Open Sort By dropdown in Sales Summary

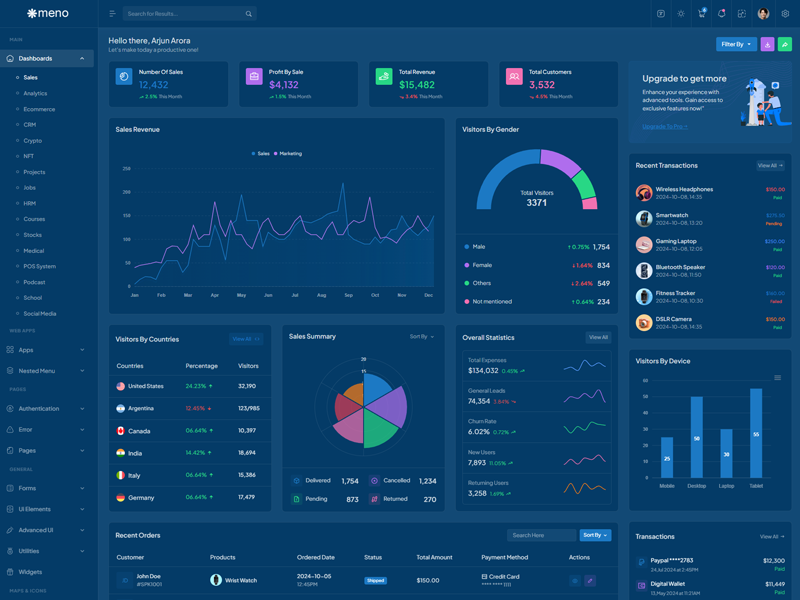point(421,337)
